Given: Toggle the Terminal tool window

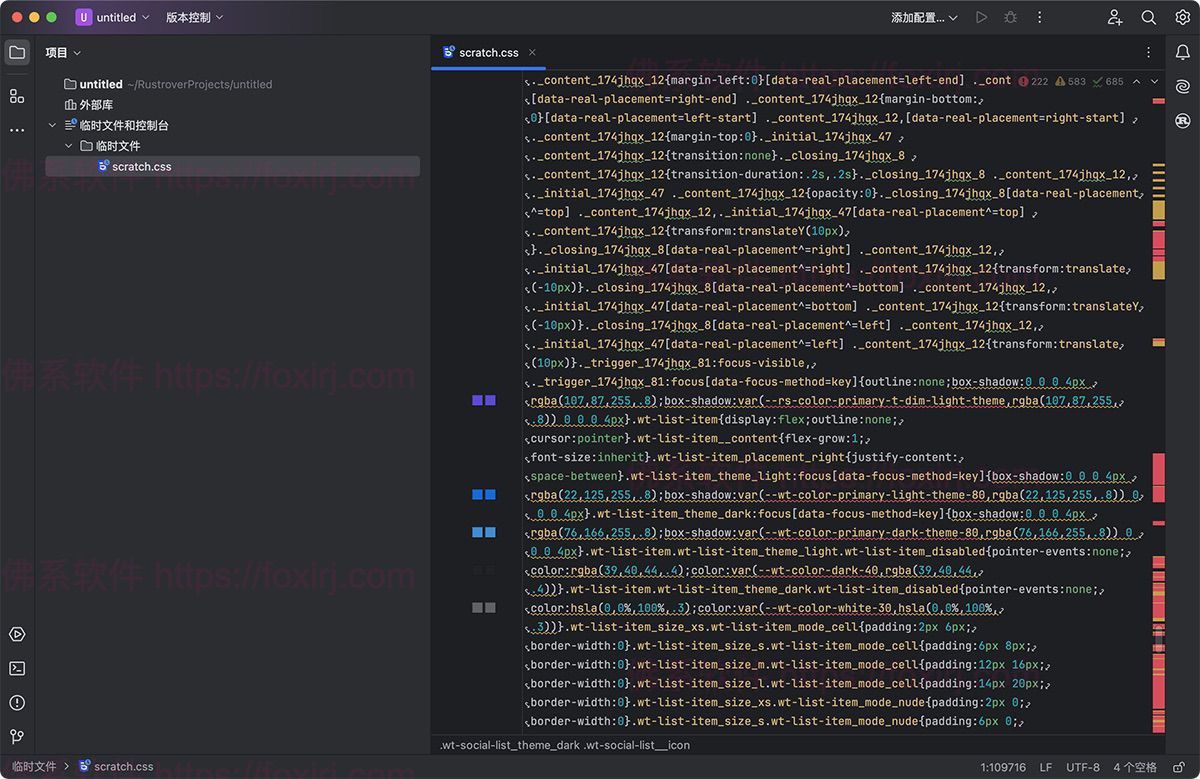Looking at the screenshot, I should click(16, 668).
